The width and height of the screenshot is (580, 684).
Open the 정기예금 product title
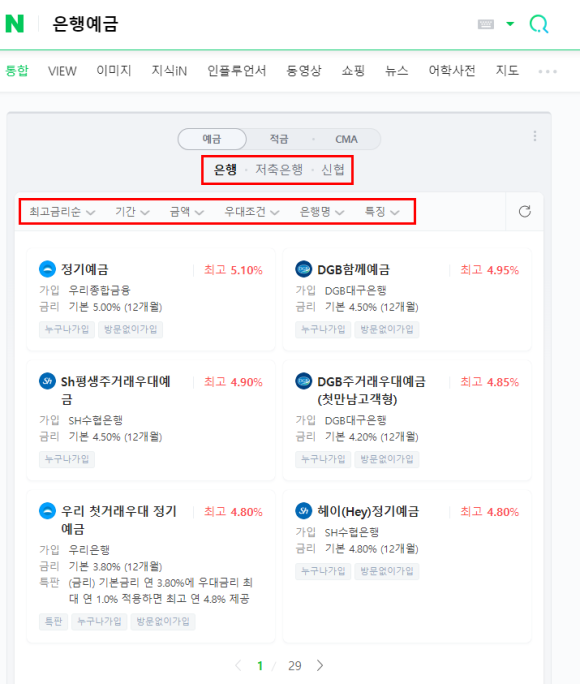point(85,269)
